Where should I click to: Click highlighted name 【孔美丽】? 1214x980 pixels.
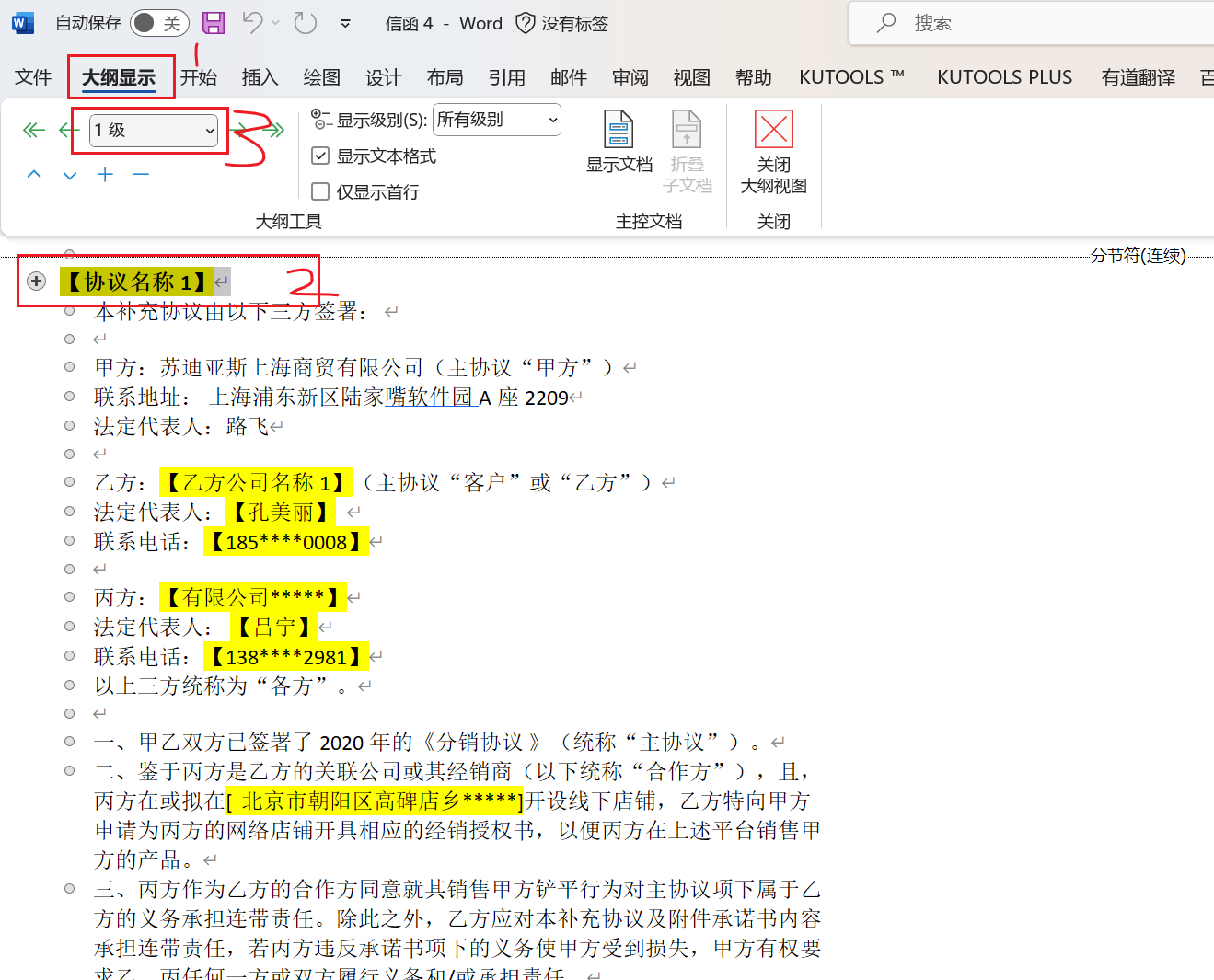[281, 512]
